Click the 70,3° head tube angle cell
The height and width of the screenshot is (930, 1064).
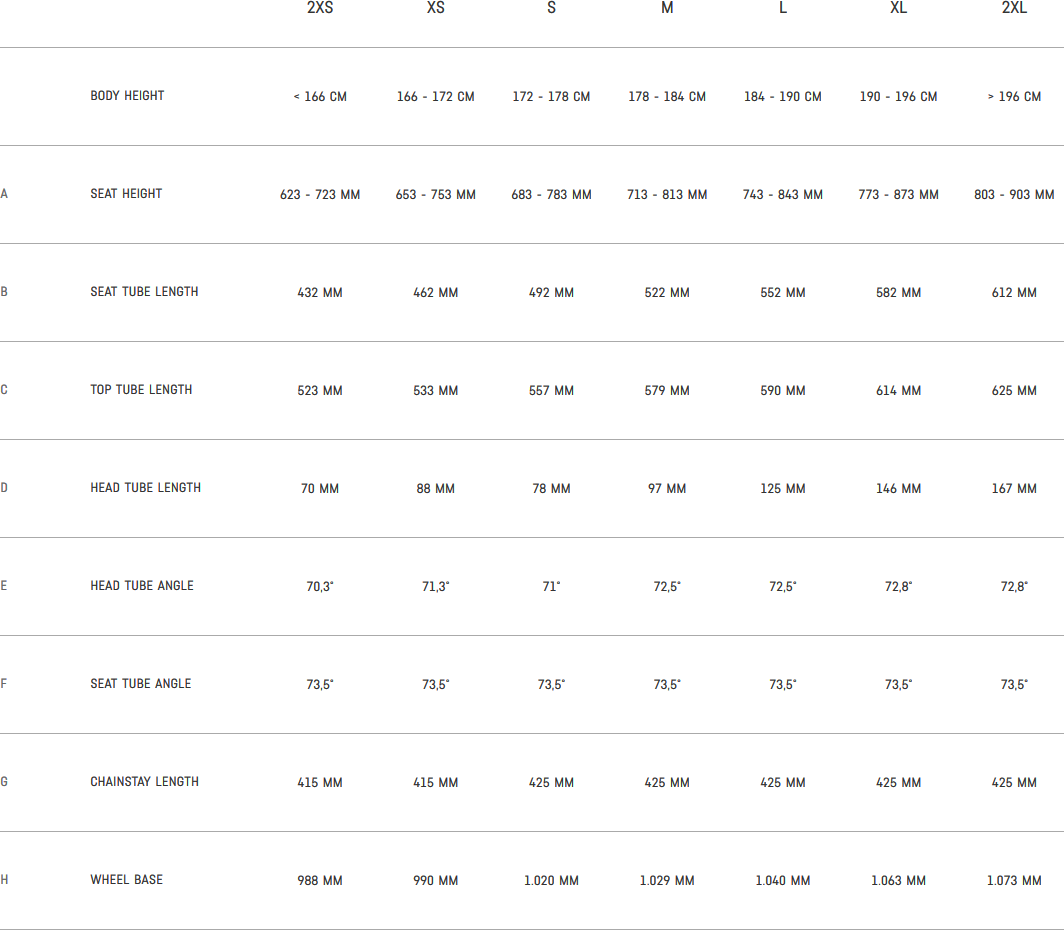click(320, 587)
